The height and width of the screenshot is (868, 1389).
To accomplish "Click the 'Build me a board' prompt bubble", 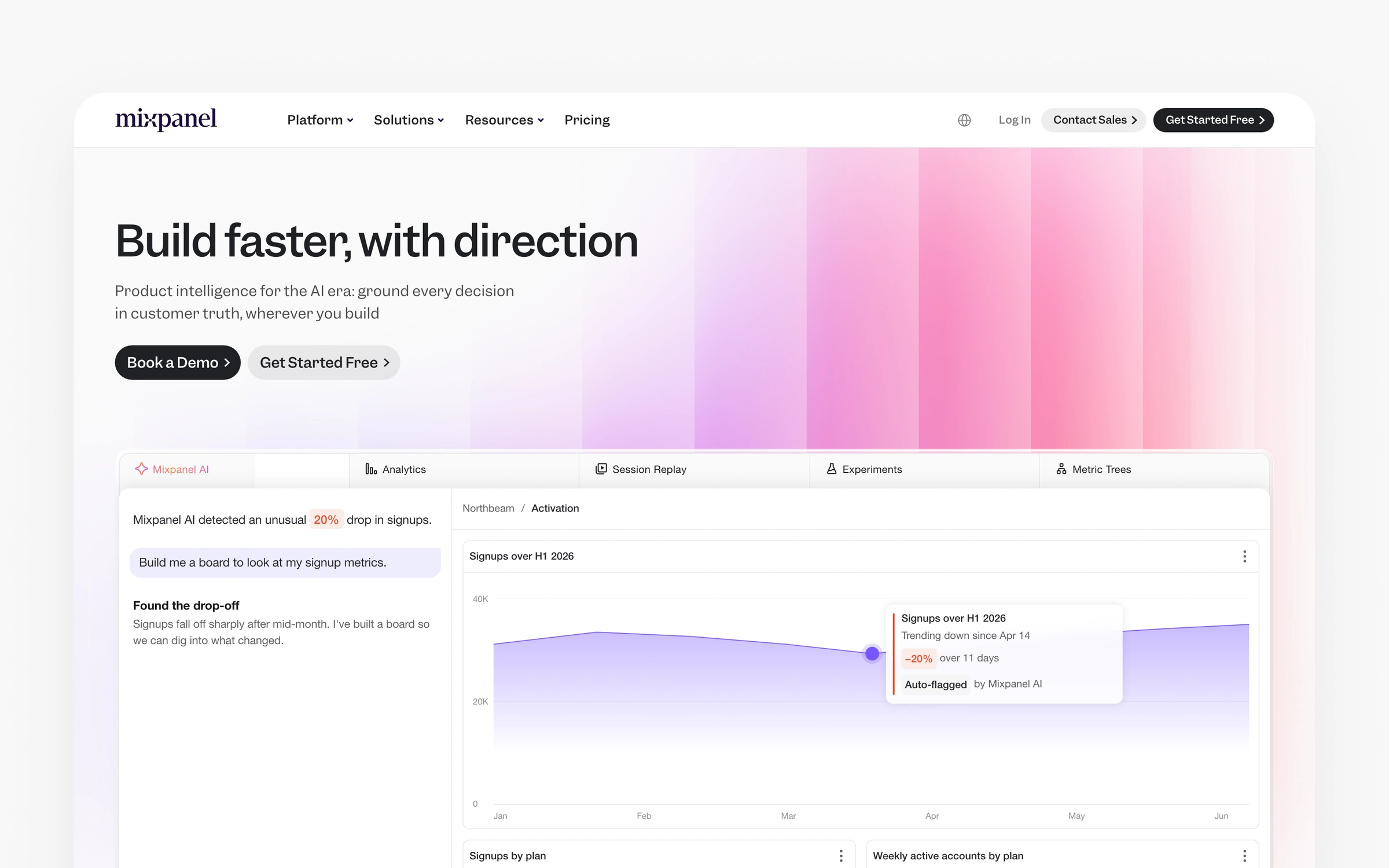I will tap(285, 562).
